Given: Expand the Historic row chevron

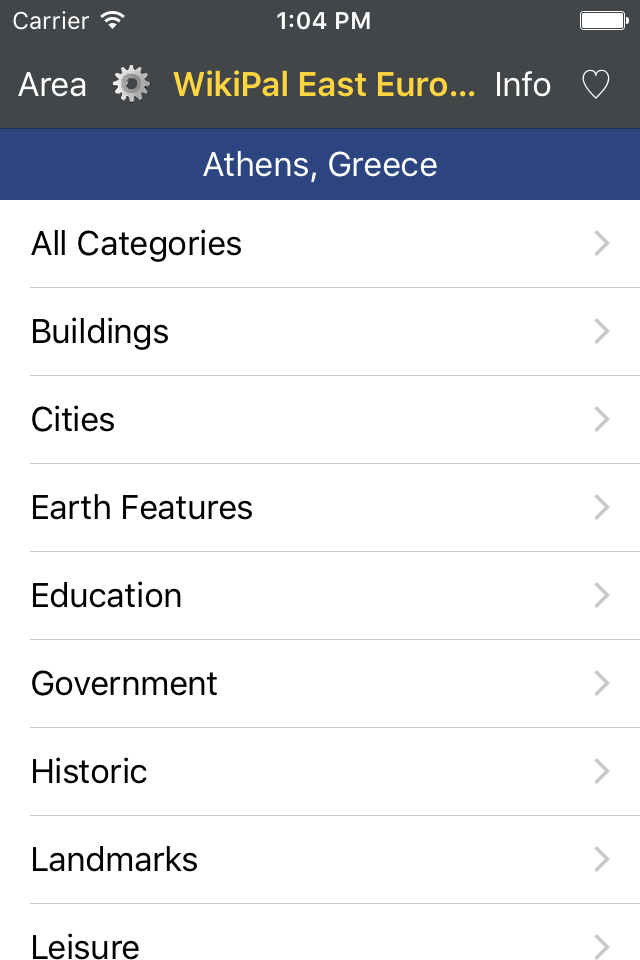Looking at the screenshot, I should [x=602, y=771].
